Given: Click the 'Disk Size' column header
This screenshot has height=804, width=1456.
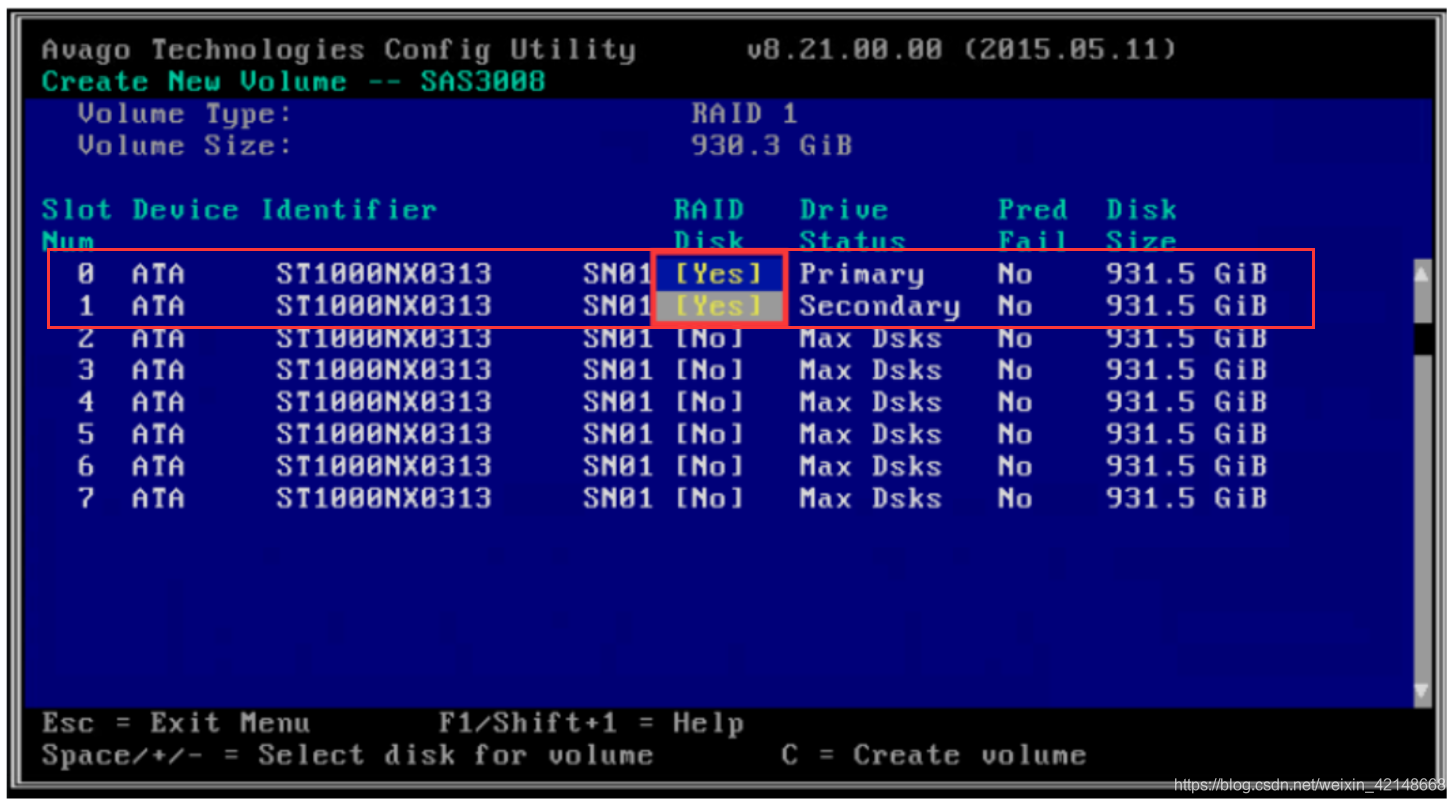Looking at the screenshot, I should [x=1141, y=225].
